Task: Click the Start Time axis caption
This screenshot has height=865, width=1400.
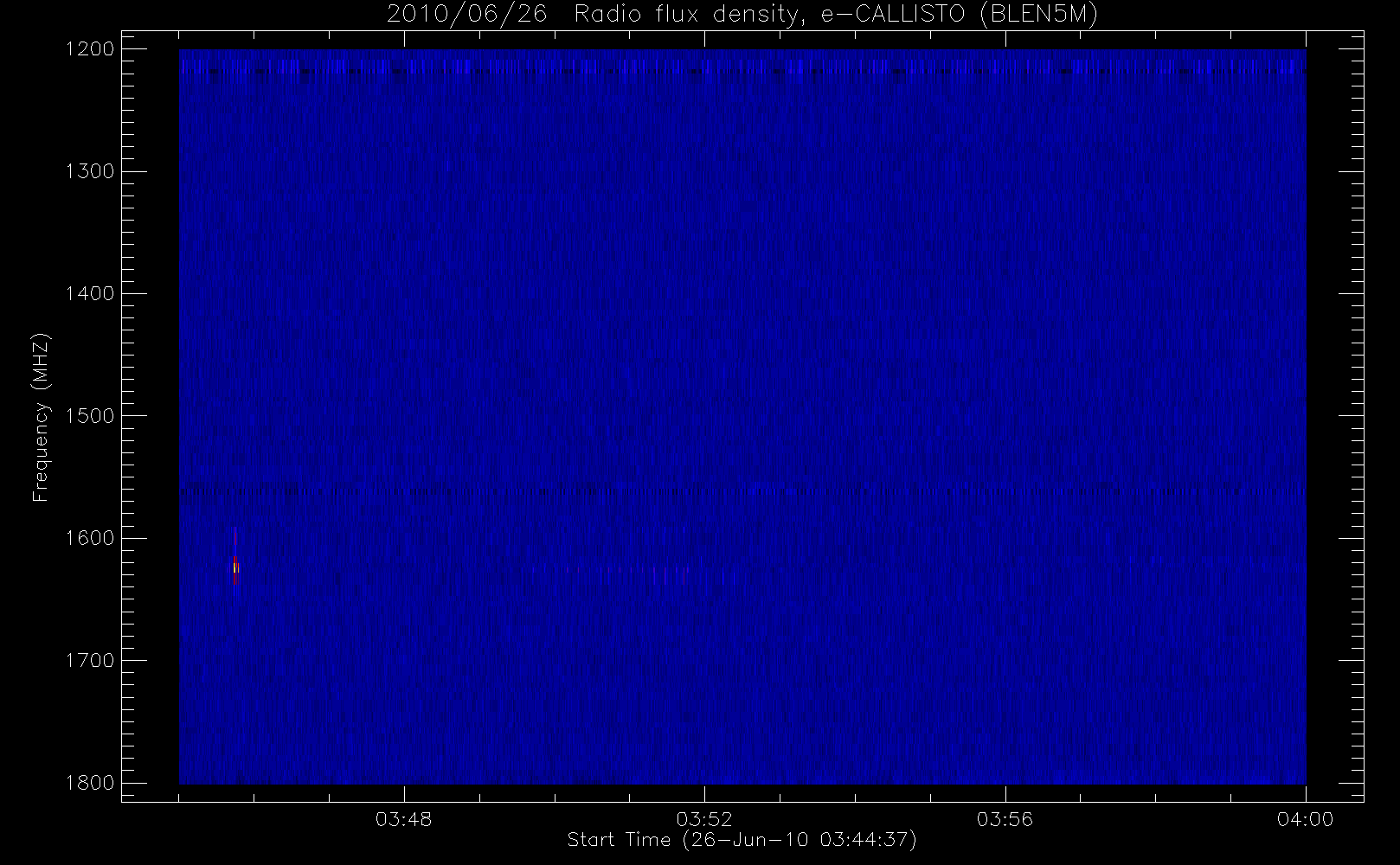Action: click(742, 840)
